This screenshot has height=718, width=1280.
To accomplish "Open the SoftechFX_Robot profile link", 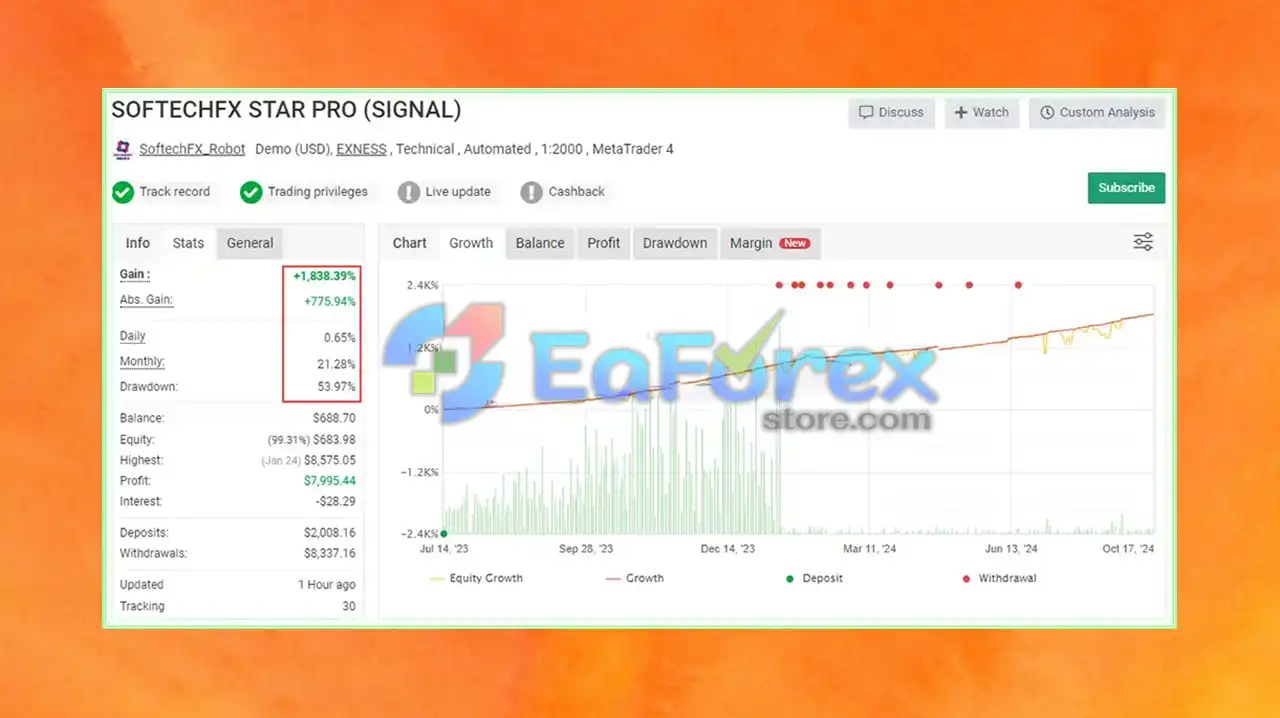I will (192, 149).
